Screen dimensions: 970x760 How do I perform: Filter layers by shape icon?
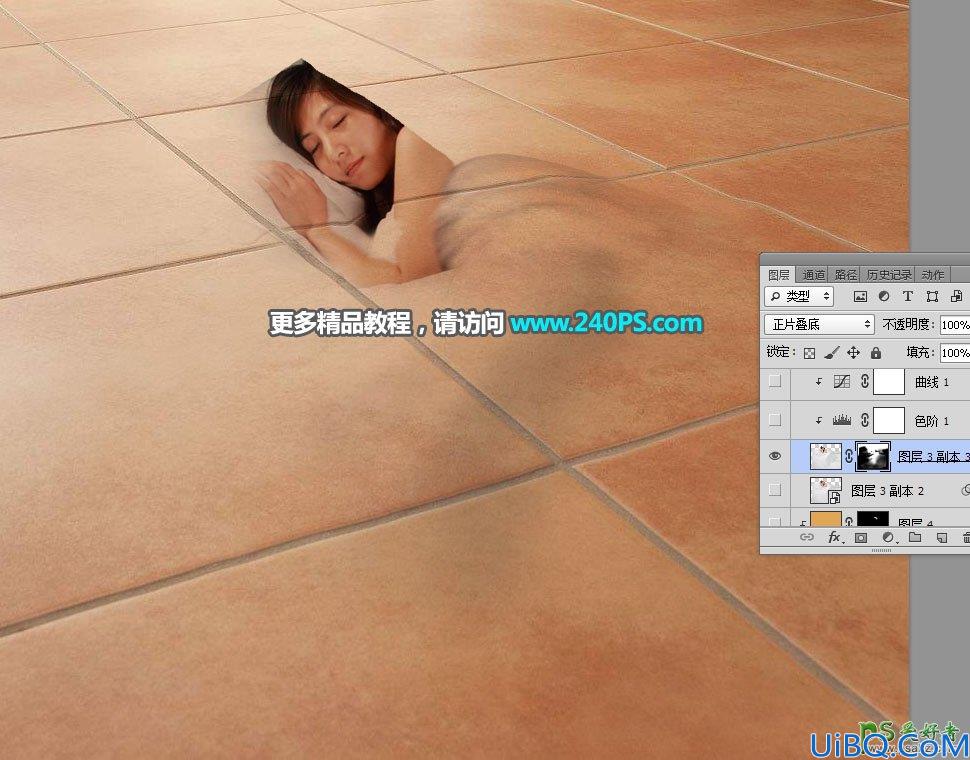coord(932,297)
